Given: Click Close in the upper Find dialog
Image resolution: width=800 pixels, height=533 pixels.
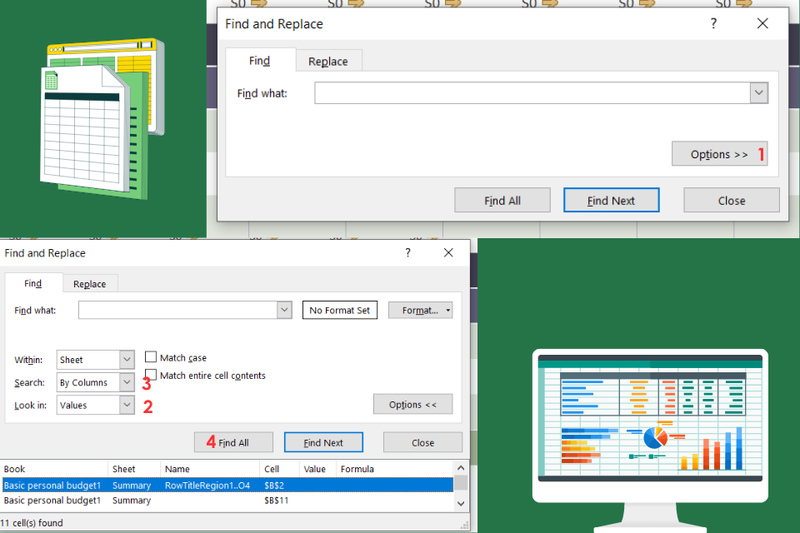Looking at the screenshot, I should (731, 200).
